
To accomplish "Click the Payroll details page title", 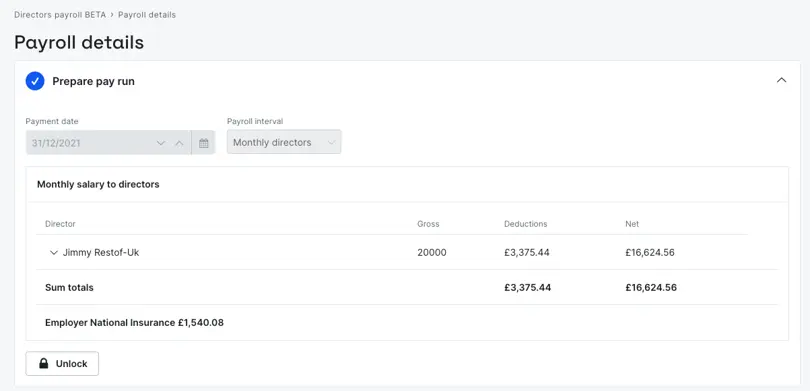I will click(79, 42).
